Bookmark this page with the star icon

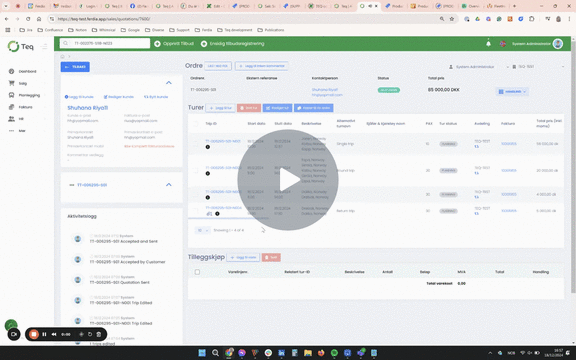(x=451, y=19)
